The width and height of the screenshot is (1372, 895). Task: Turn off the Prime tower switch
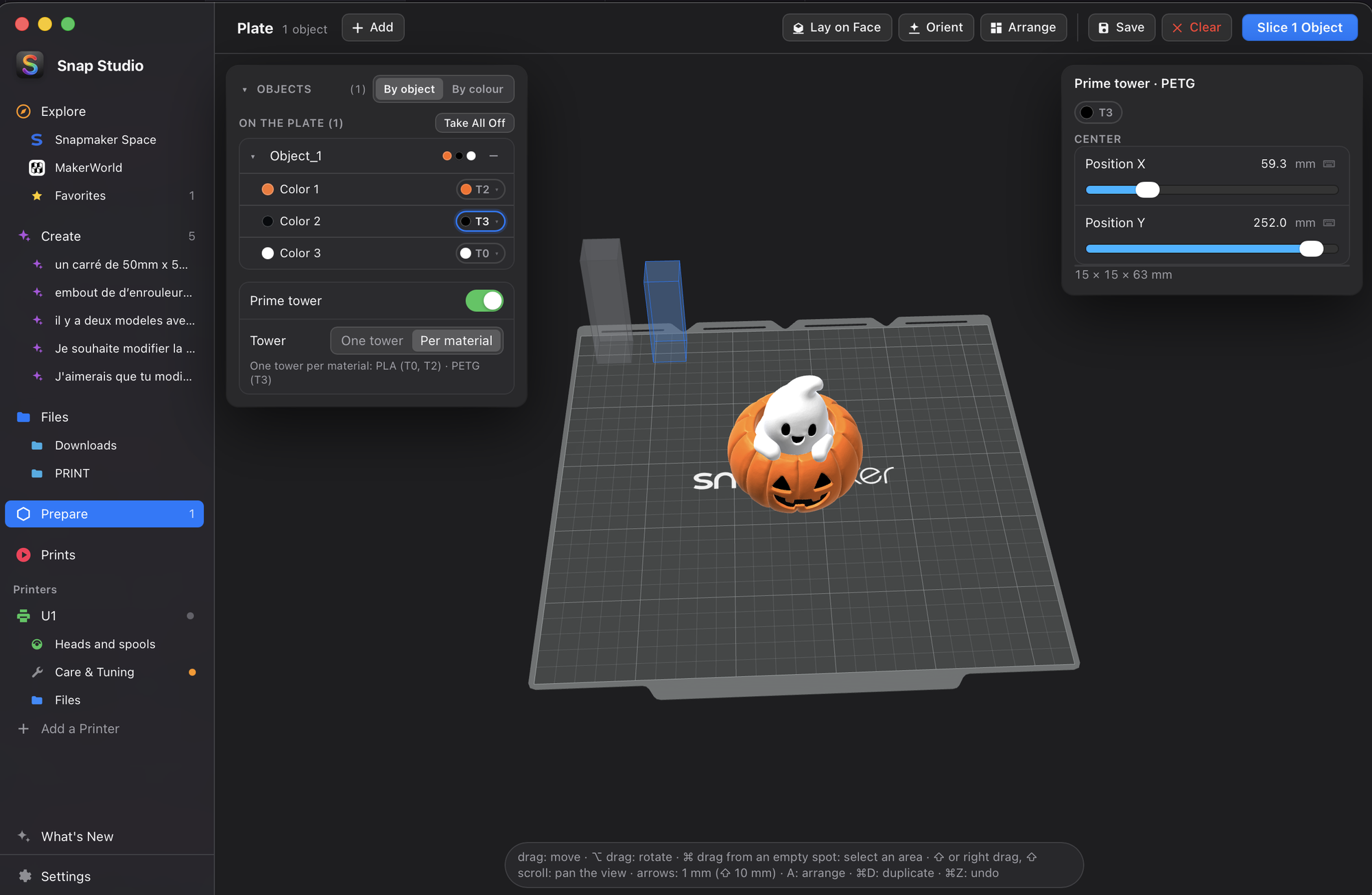point(484,300)
